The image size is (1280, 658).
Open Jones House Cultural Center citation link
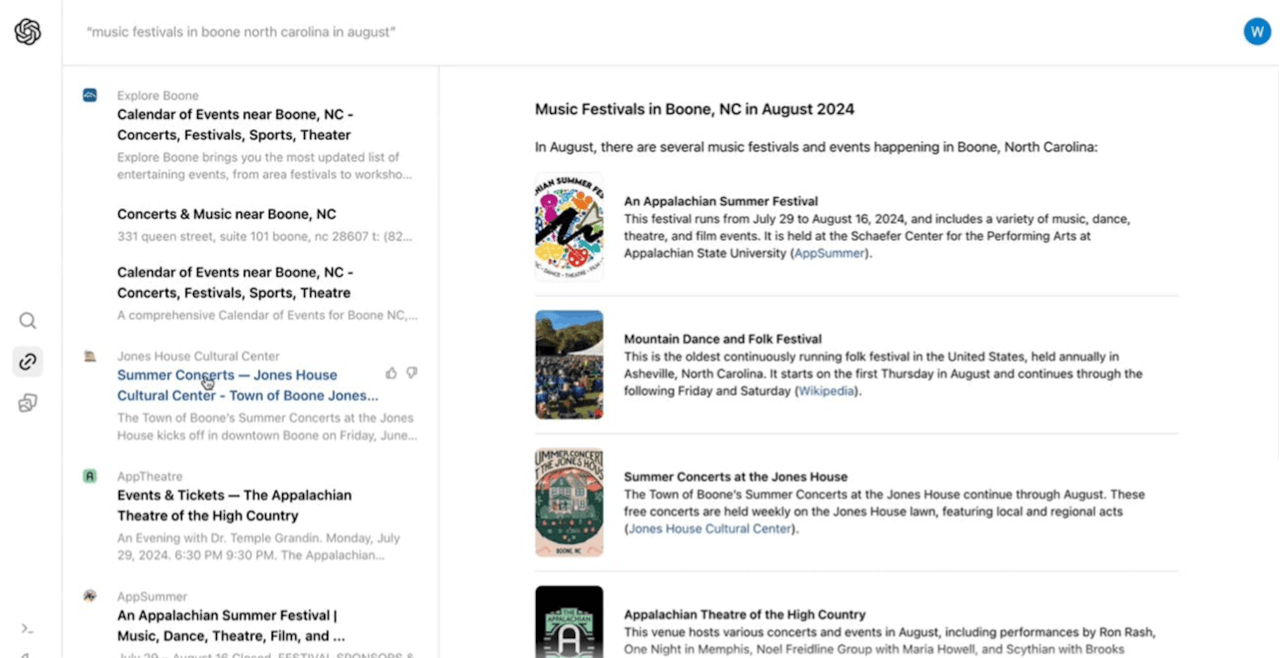(710, 528)
